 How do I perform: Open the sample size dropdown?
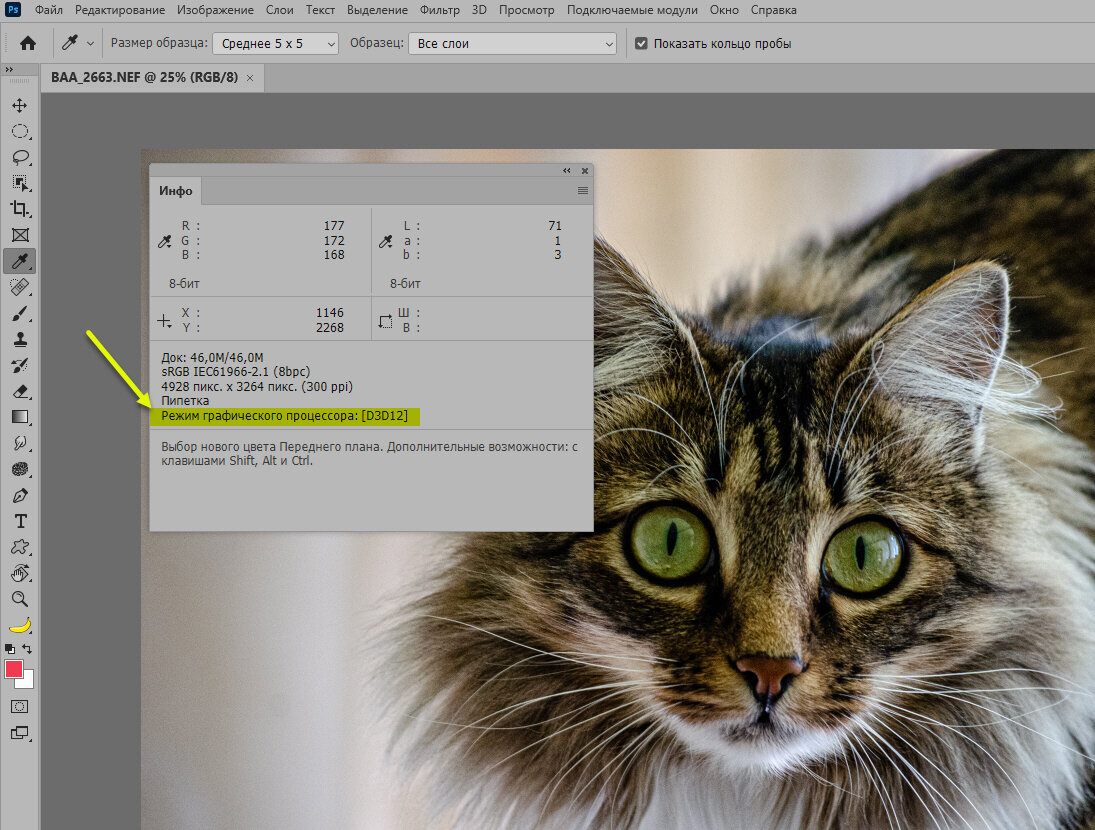pyautogui.click(x=275, y=43)
